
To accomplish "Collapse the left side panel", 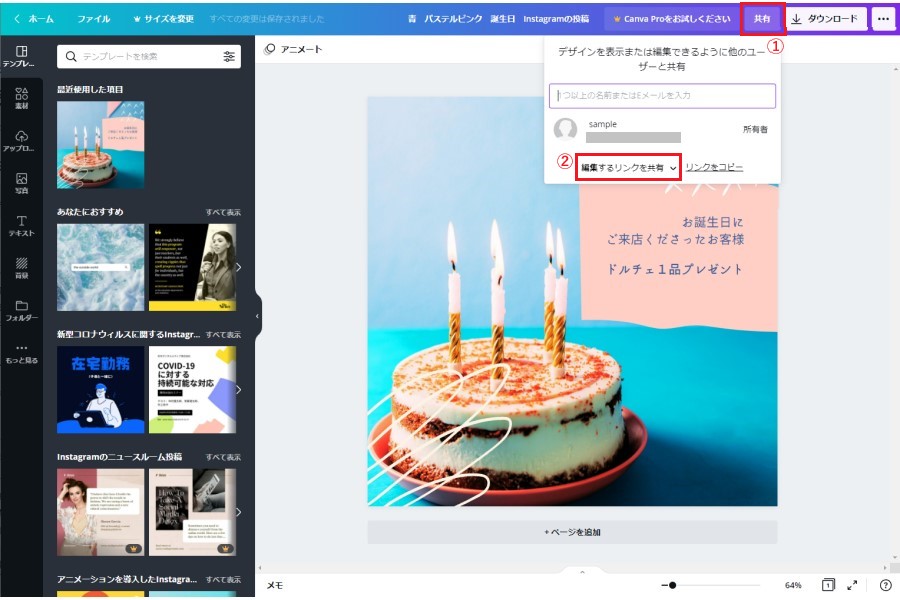I will pos(257,315).
